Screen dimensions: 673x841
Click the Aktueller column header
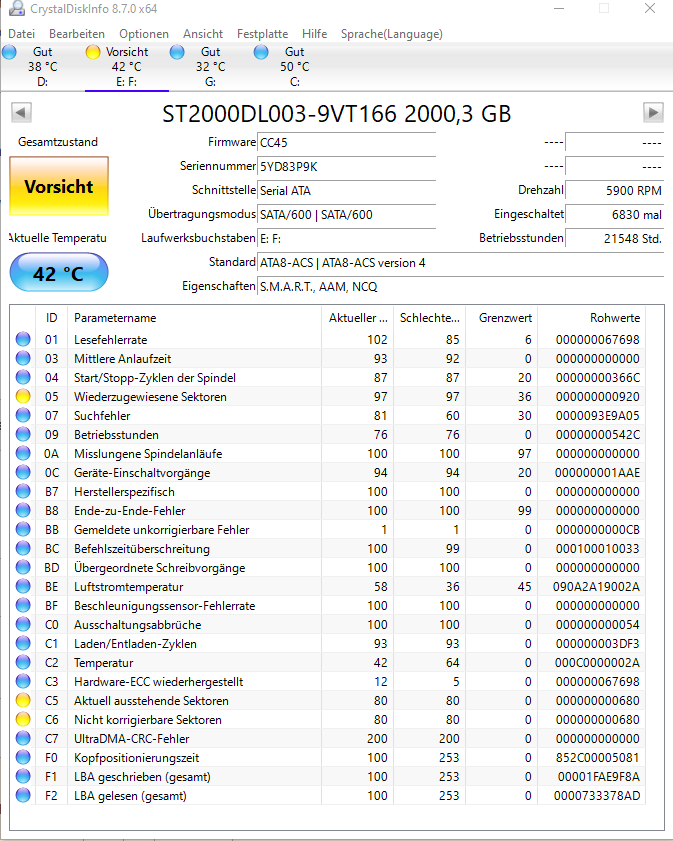358,318
